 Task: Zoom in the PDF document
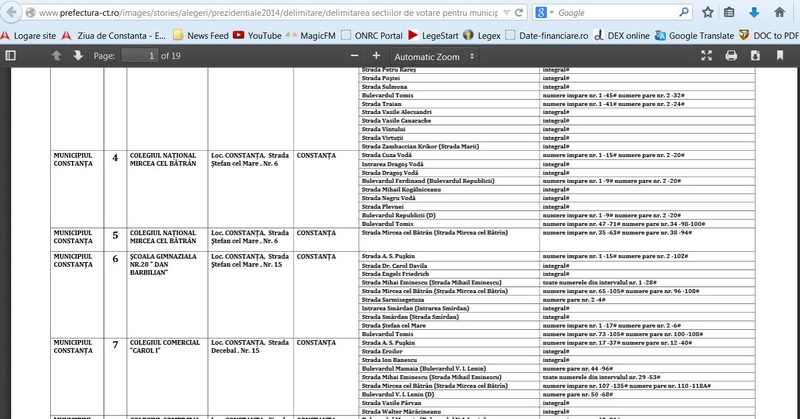click(x=376, y=56)
